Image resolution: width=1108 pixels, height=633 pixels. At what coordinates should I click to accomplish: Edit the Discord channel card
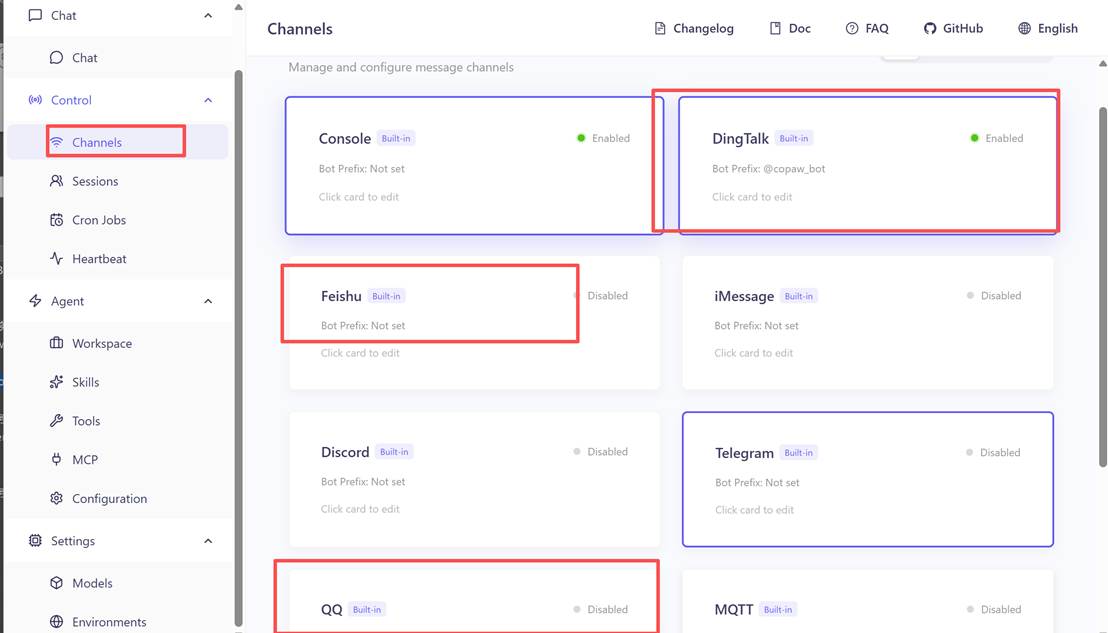coord(474,479)
